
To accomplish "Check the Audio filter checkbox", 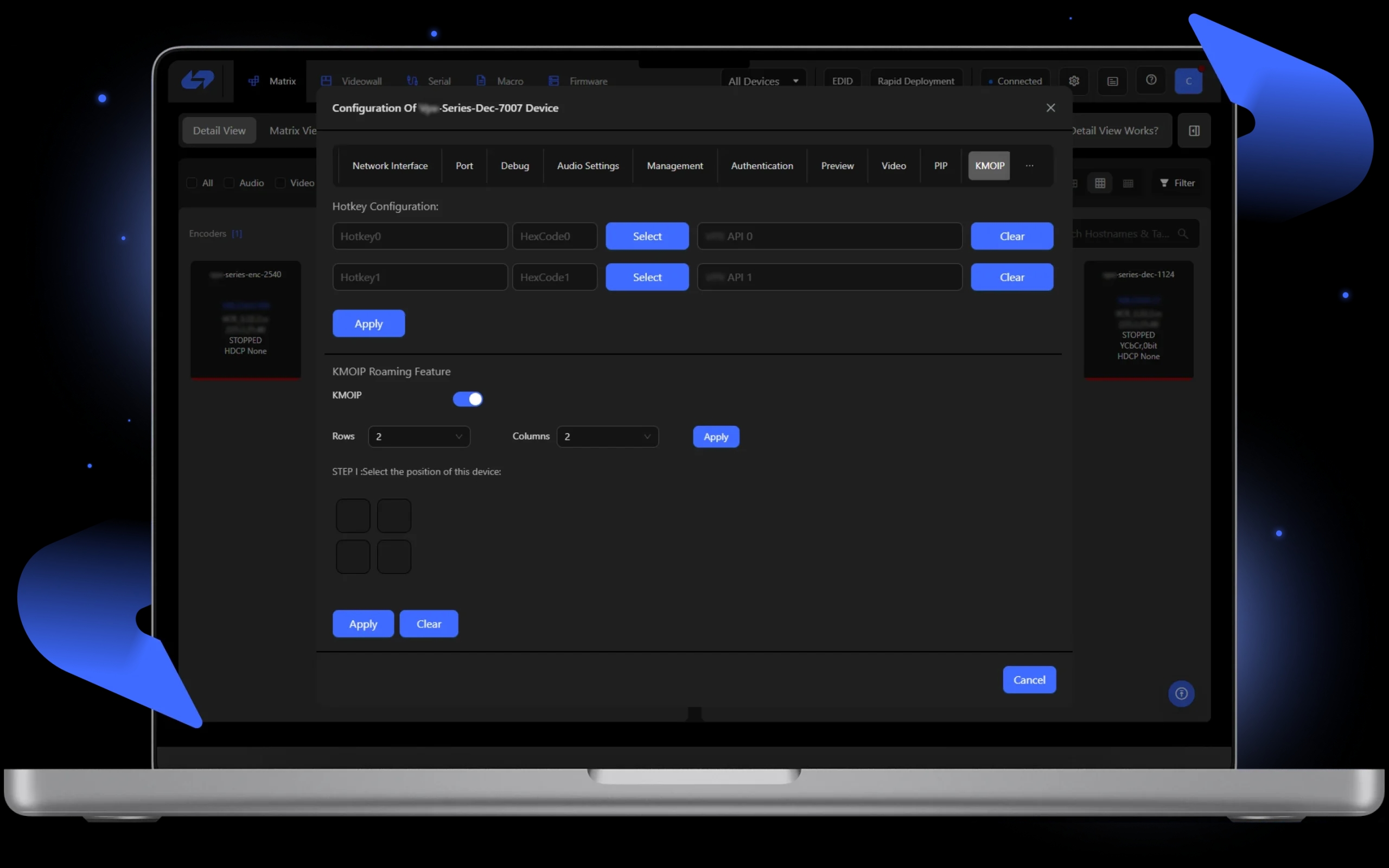I will (229, 183).
